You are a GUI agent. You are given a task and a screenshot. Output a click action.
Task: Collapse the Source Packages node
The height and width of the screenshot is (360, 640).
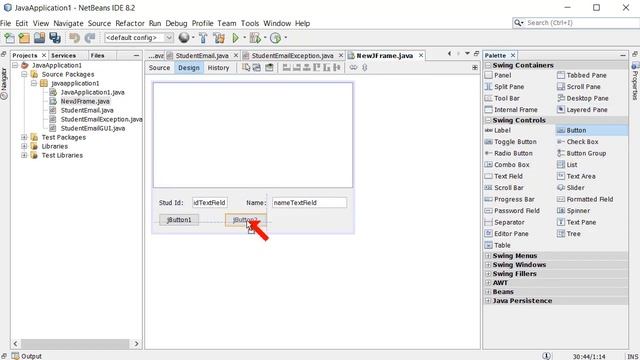tap(24, 74)
